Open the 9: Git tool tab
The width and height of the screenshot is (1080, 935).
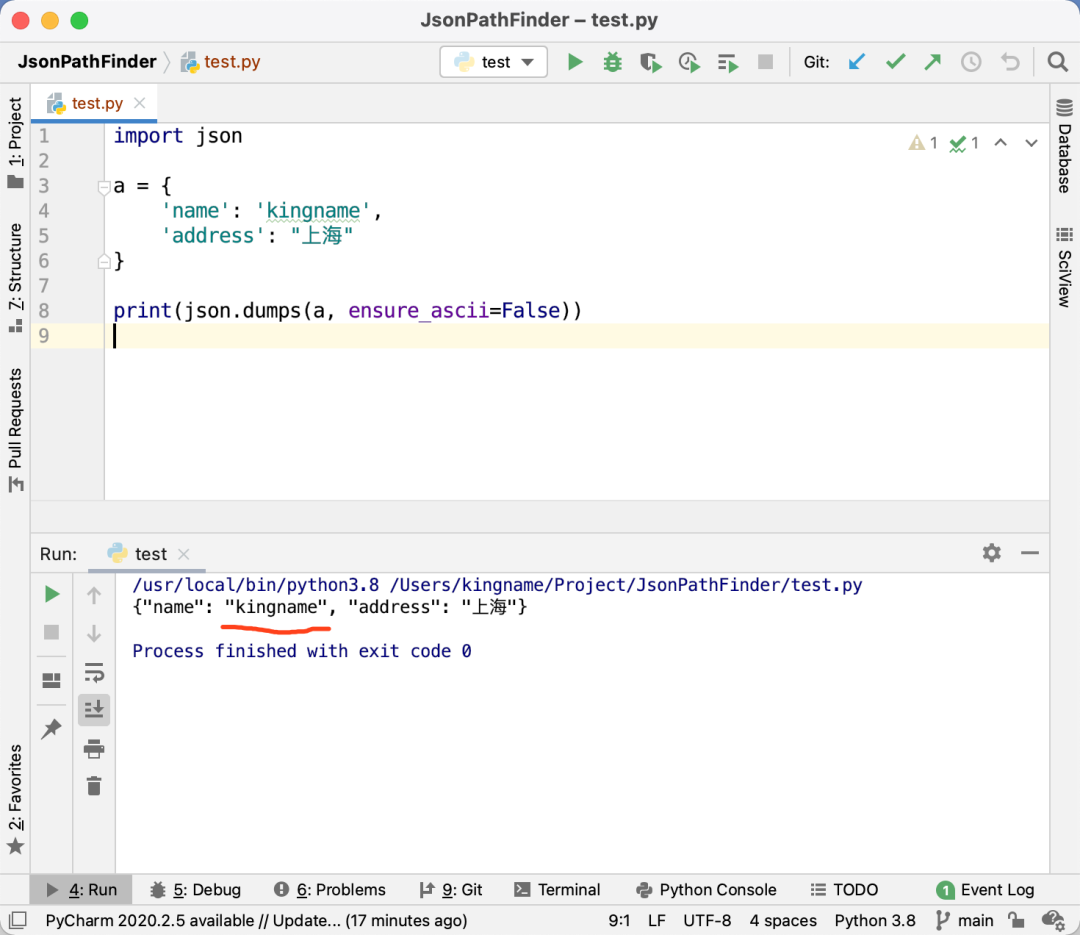point(451,890)
